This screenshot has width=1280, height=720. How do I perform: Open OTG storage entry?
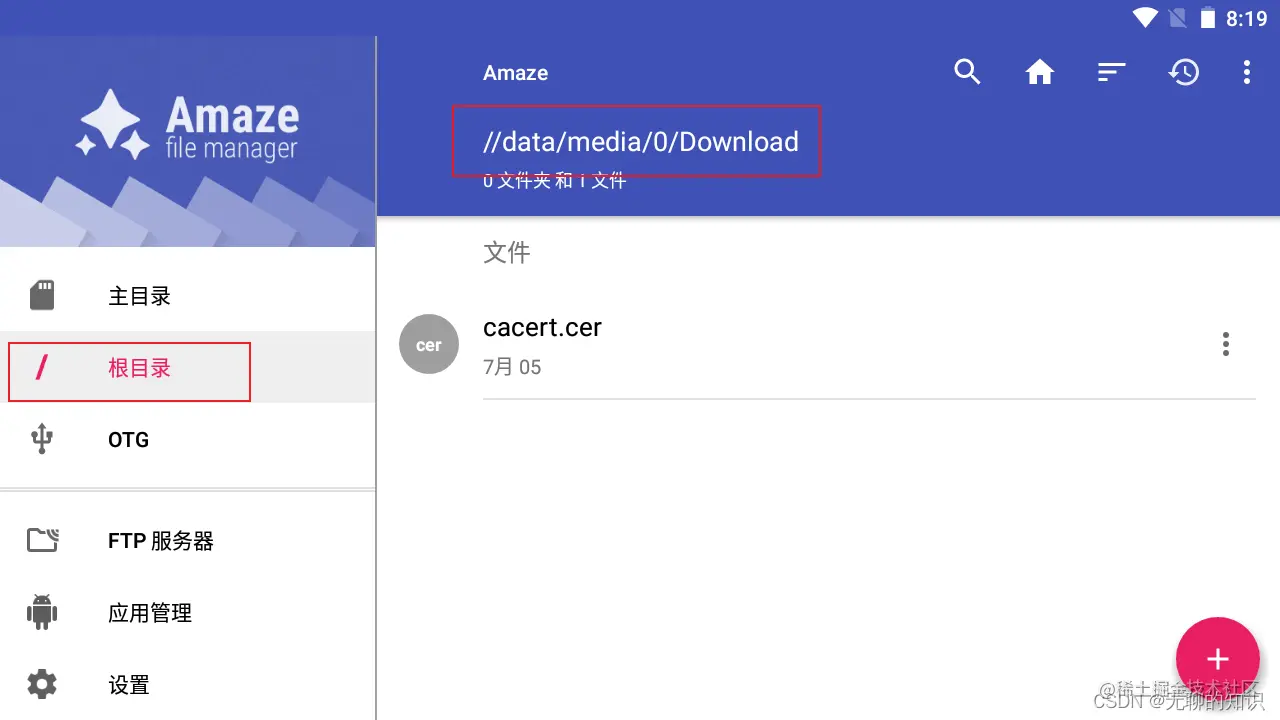(188, 439)
